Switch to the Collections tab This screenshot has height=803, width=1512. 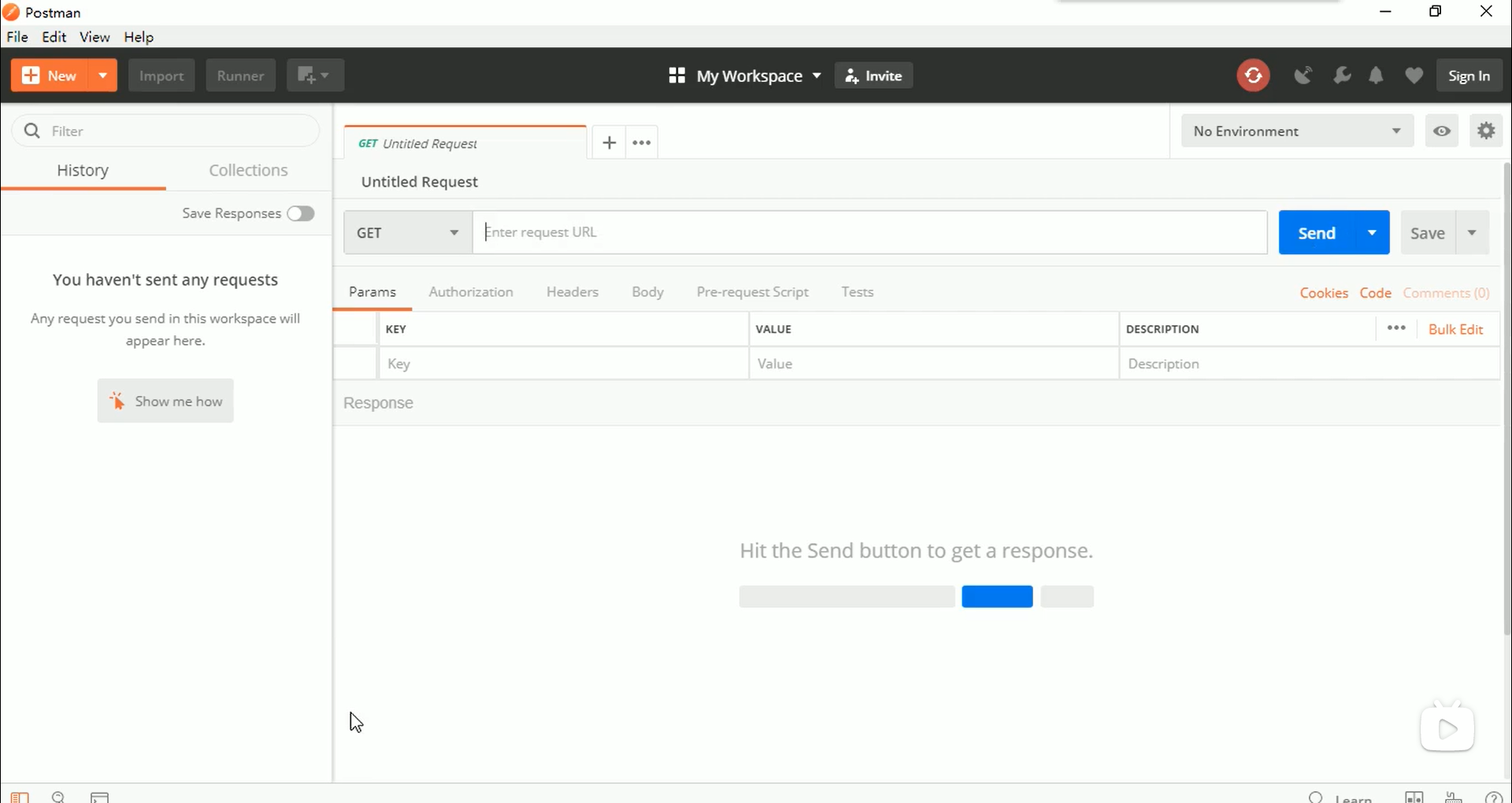click(x=248, y=170)
